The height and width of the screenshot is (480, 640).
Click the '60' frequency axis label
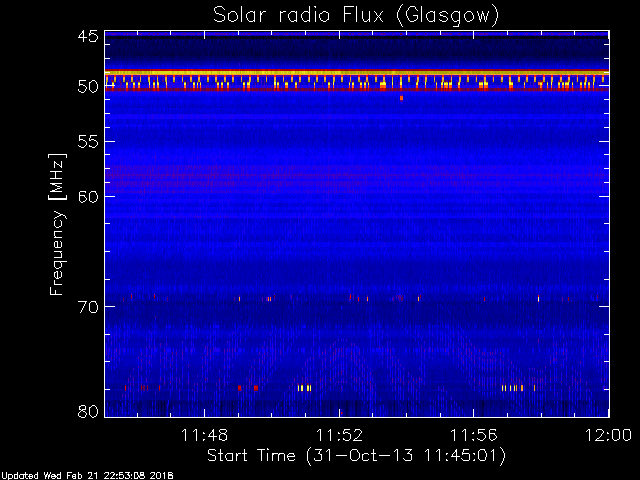click(88, 196)
